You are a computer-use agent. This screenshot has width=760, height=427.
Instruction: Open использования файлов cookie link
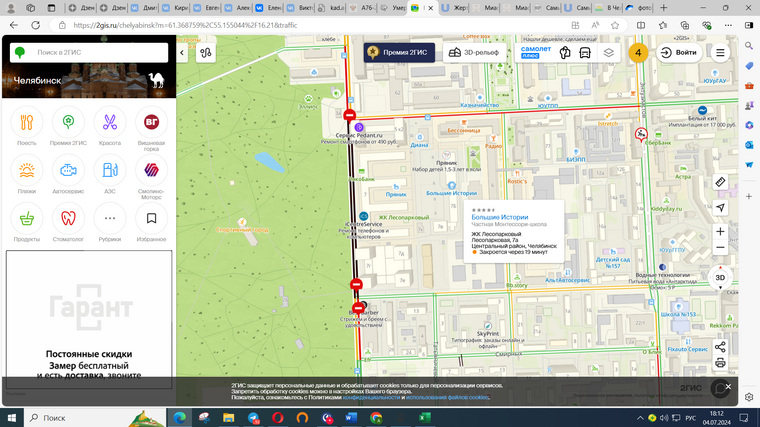tap(447, 397)
